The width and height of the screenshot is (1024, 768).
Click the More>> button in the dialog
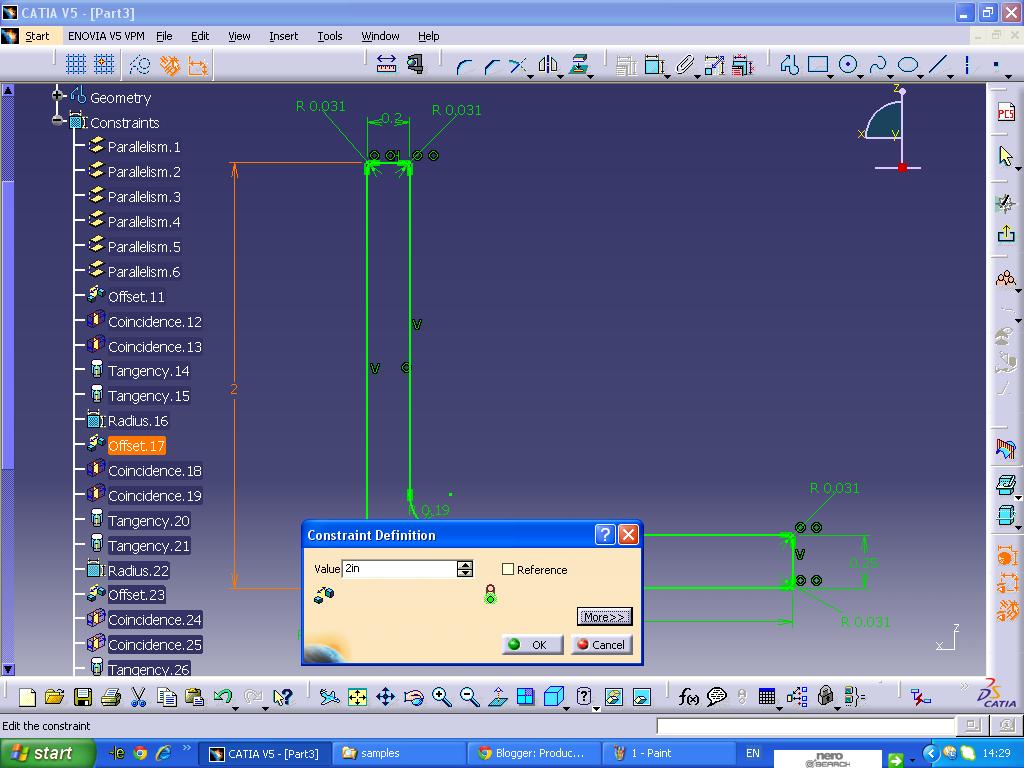click(603, 616)
